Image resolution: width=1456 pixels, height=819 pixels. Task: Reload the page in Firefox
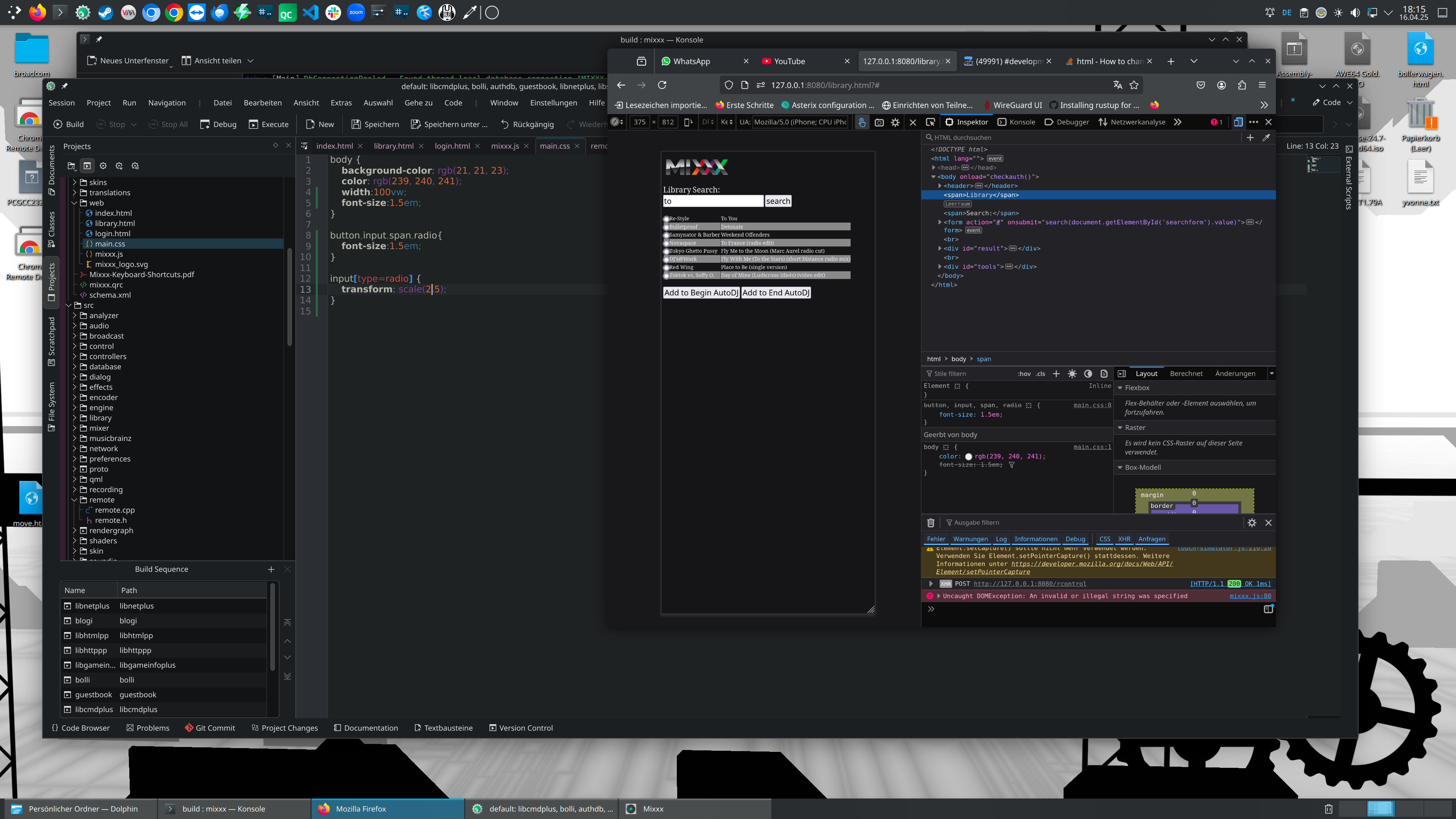pos(662,85)
